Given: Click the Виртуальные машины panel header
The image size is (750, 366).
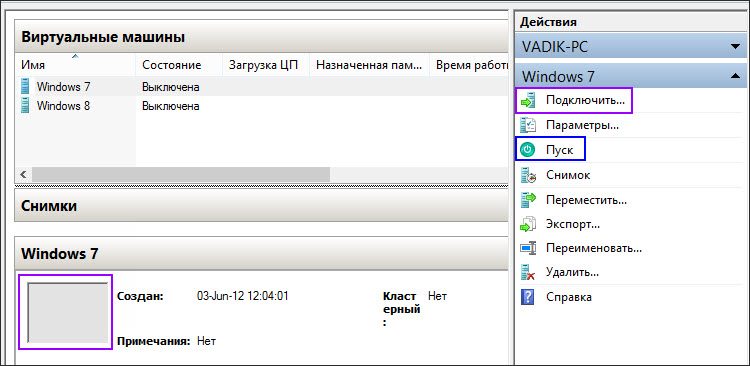Looking at the screenshot, I should tap(261, 36).
